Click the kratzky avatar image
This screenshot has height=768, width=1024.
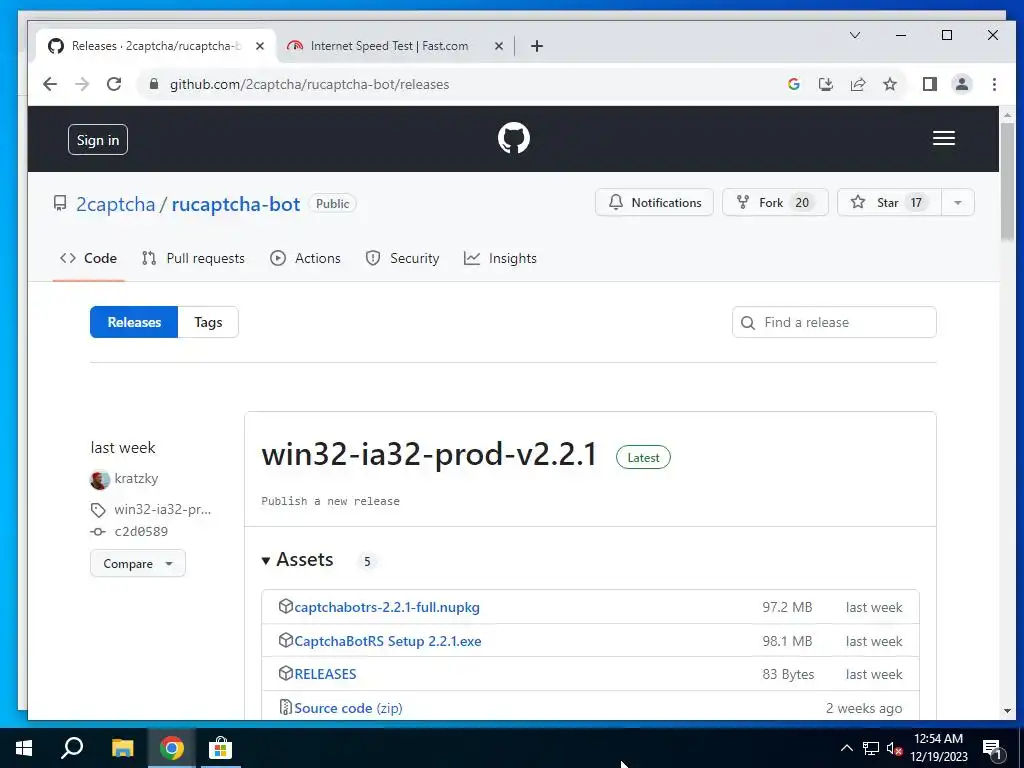click(100, 479)
